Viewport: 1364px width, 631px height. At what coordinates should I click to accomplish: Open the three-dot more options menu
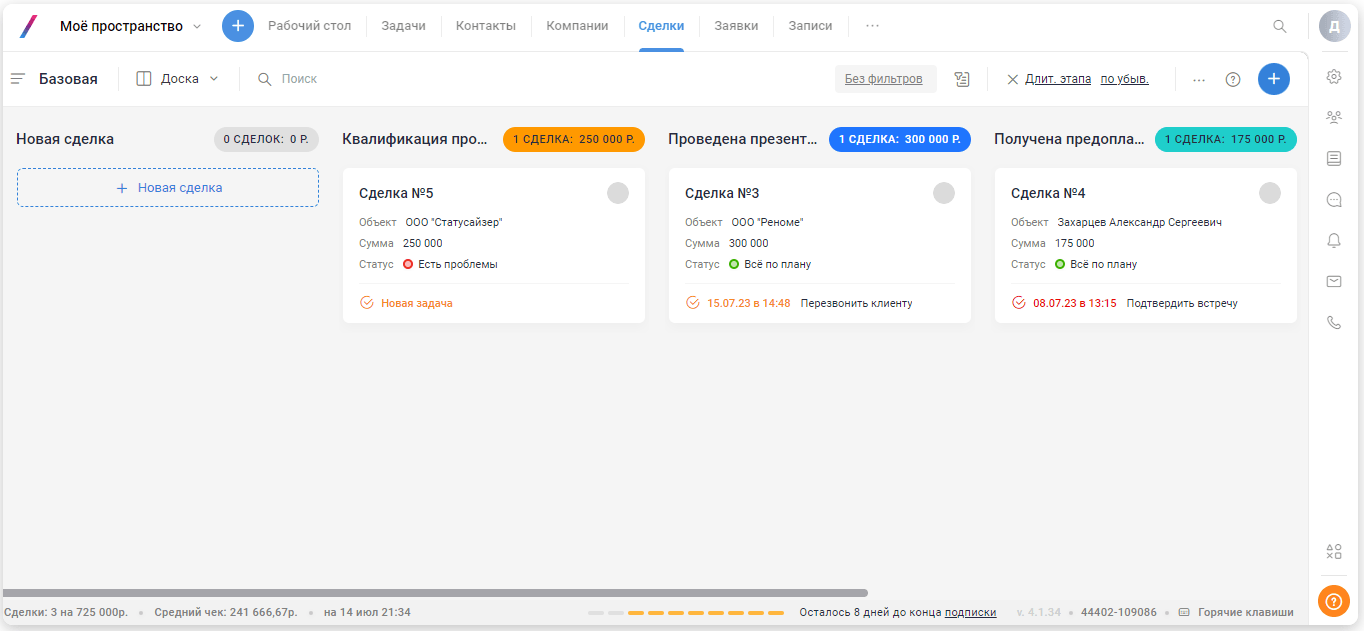1198,78
